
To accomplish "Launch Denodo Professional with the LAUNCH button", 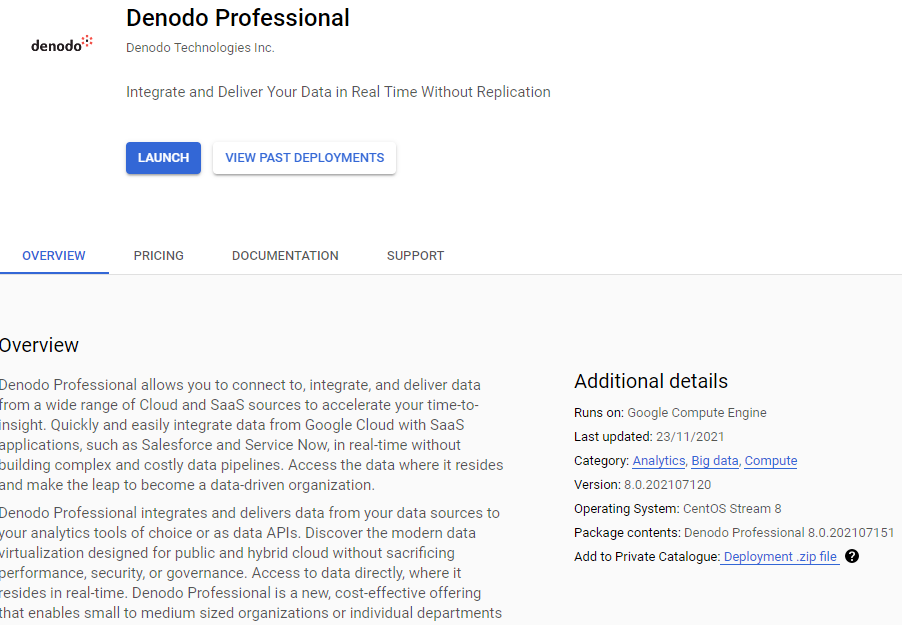I will coord(163,158).
